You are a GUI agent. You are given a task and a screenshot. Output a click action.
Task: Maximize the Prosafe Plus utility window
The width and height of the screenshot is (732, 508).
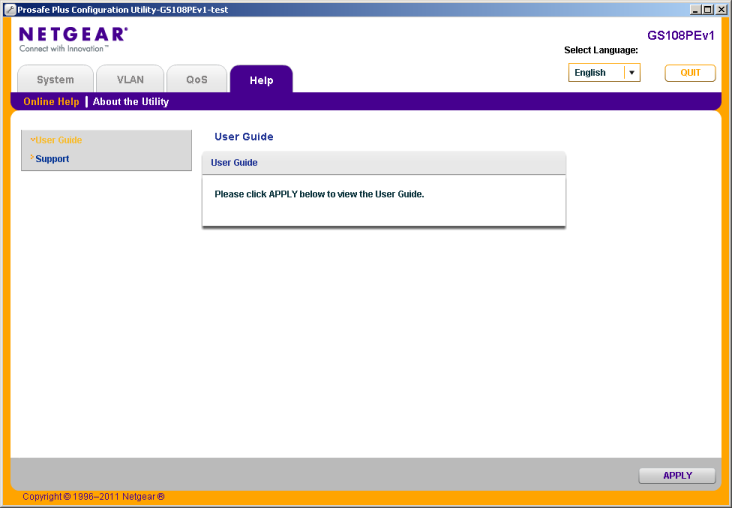point(708,9)
